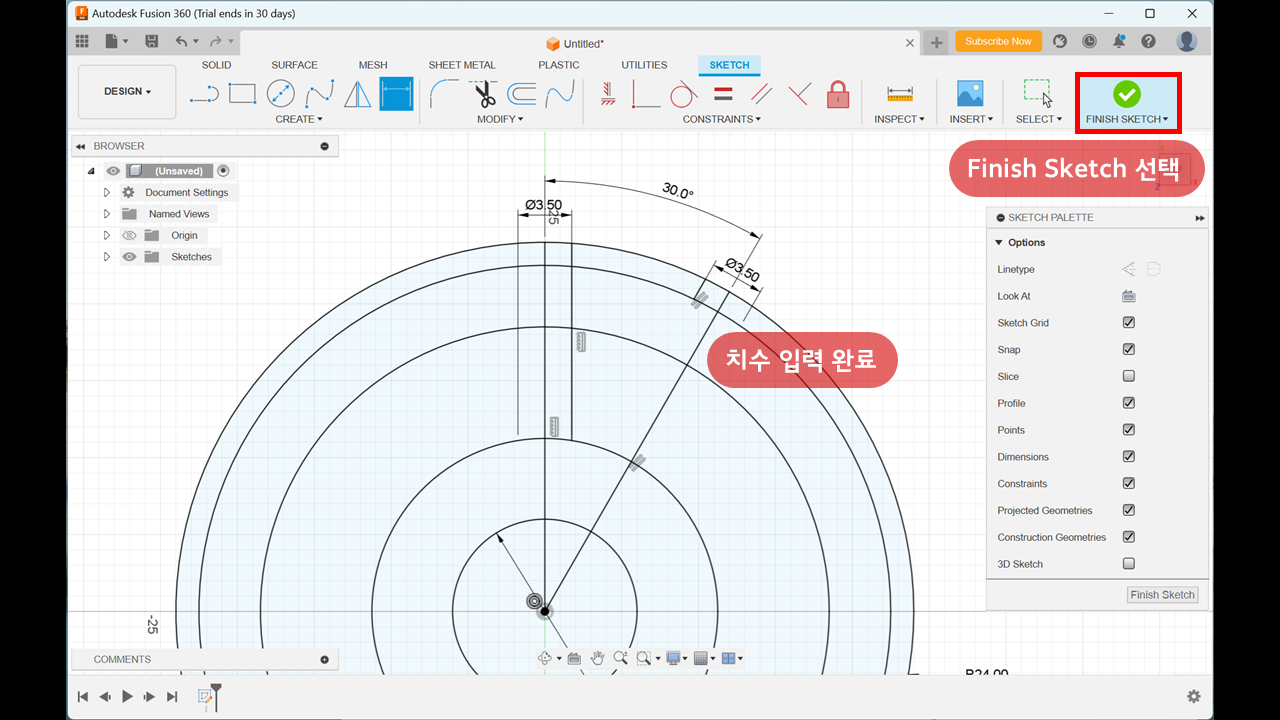Click the Save disk icon
1280x720 pixels.
(152, 41)
